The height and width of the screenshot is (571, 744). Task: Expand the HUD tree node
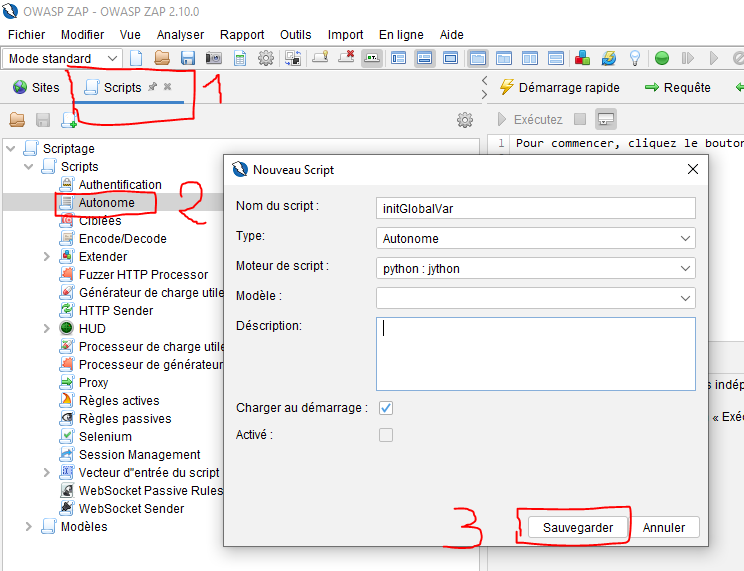(46, 328)
